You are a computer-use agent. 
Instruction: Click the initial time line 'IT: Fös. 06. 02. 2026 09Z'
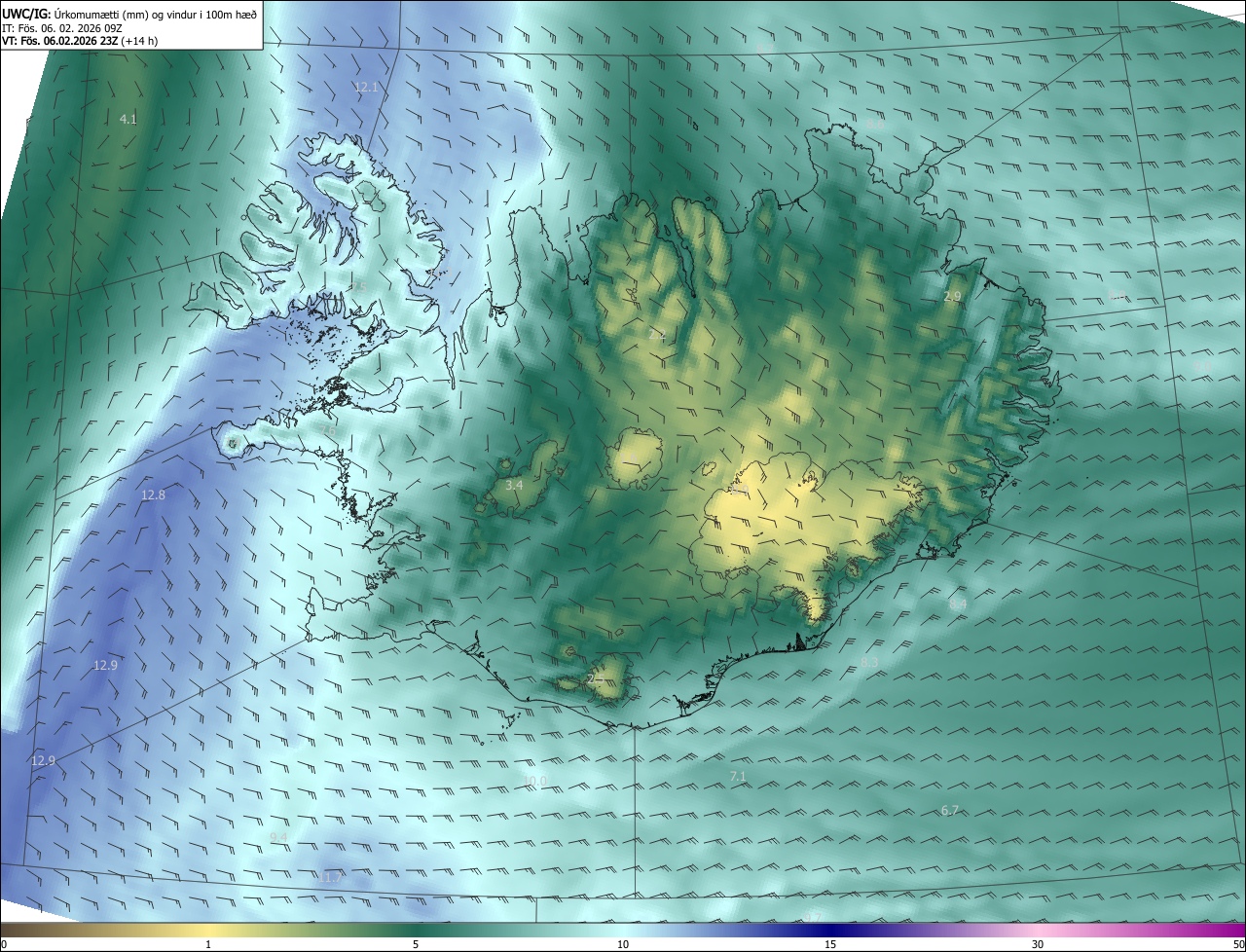point(62,27)
